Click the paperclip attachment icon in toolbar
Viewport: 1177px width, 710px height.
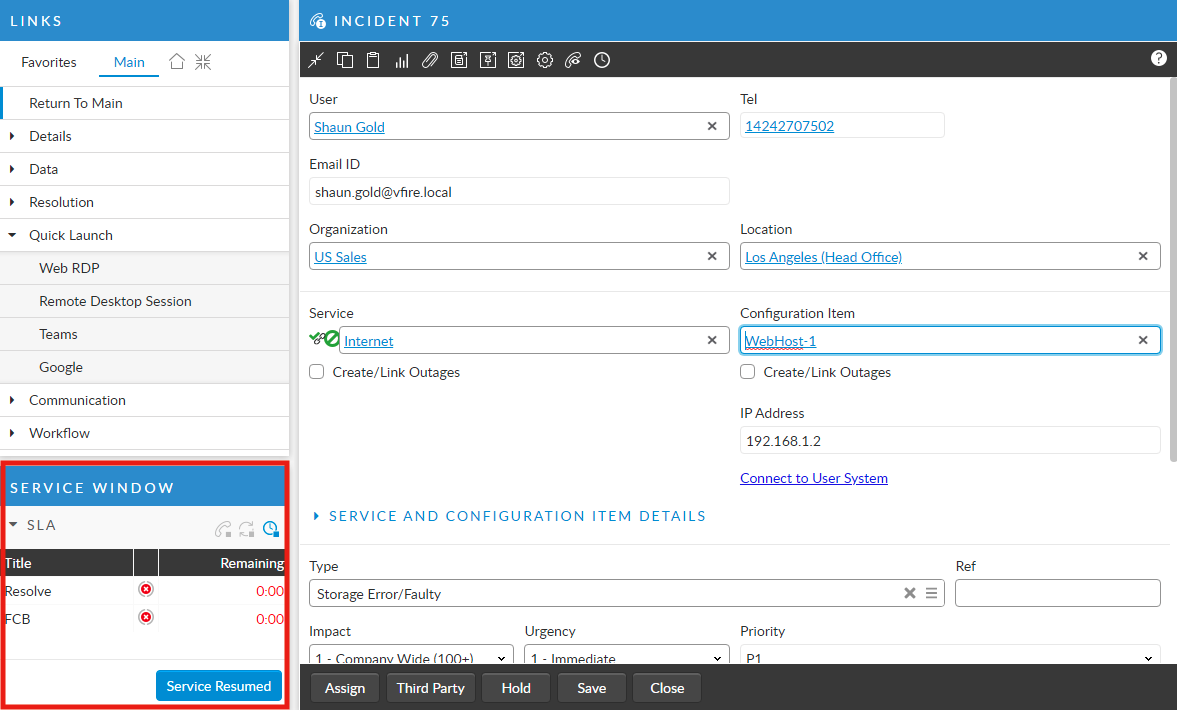pos(430,61)
